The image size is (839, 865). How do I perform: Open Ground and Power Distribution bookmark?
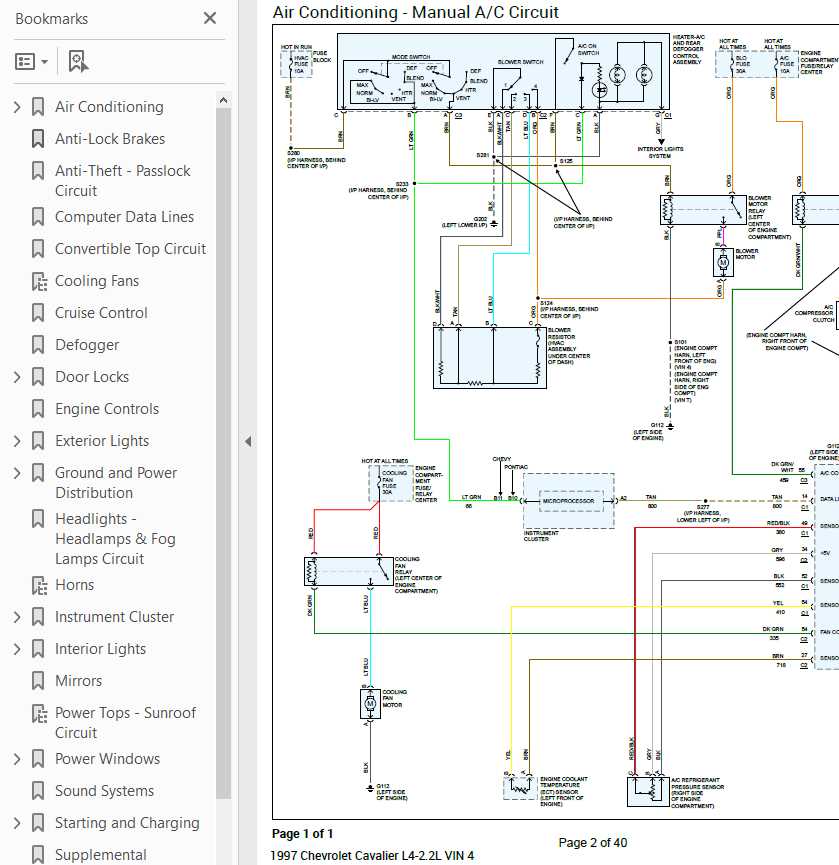(x=116, y=483)
